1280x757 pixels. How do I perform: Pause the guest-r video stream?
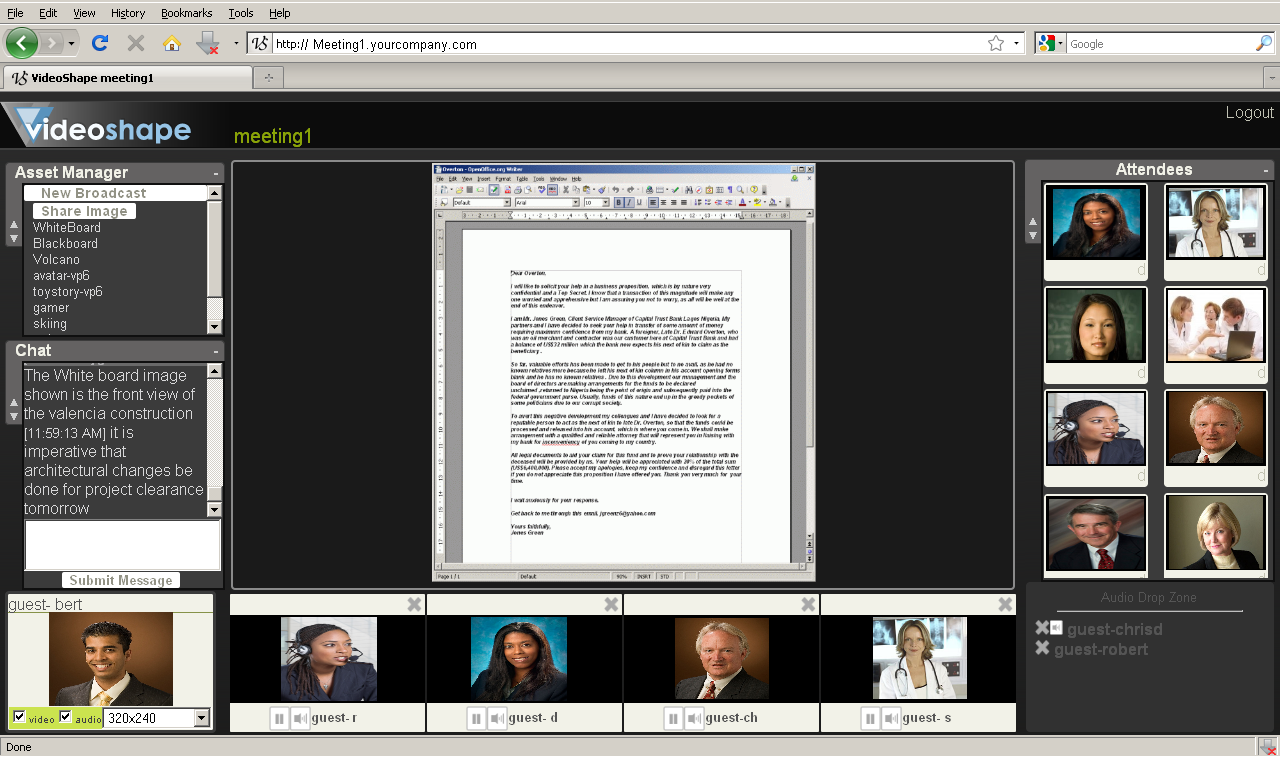(279, 719)
